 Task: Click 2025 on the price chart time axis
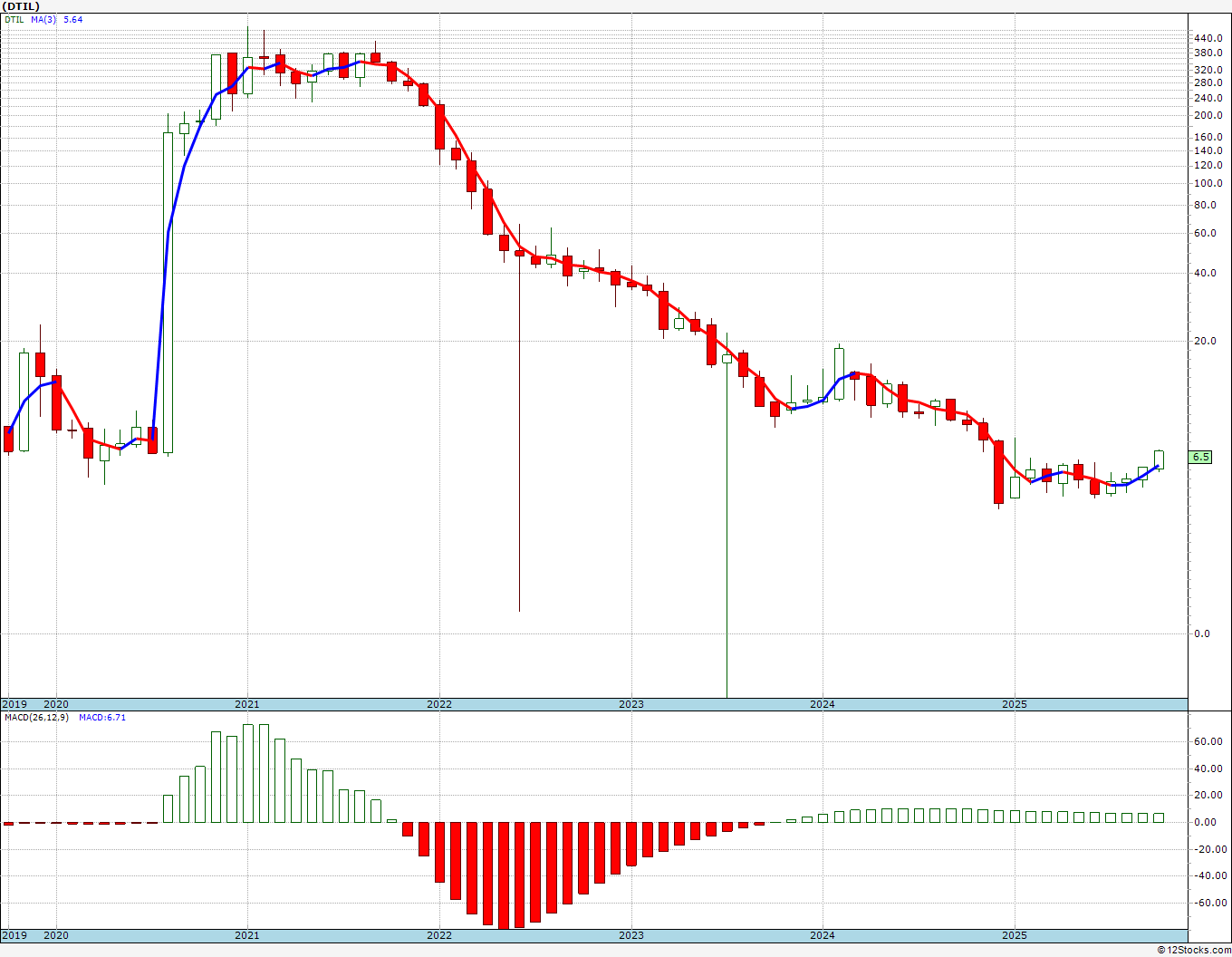click(x=1015, y=704)
